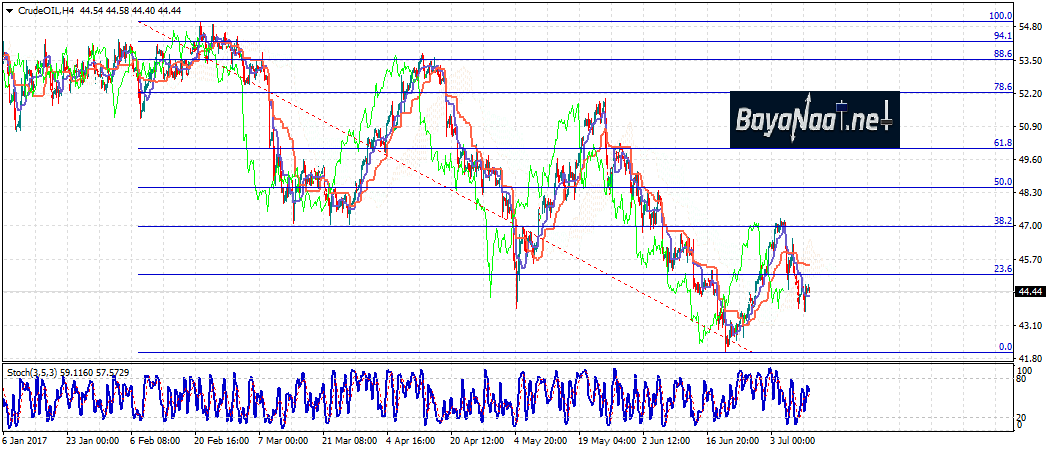1053x452 pixels.
Task: Click the stochastic 80 level on scale
Action: (x=1023, y=379)
